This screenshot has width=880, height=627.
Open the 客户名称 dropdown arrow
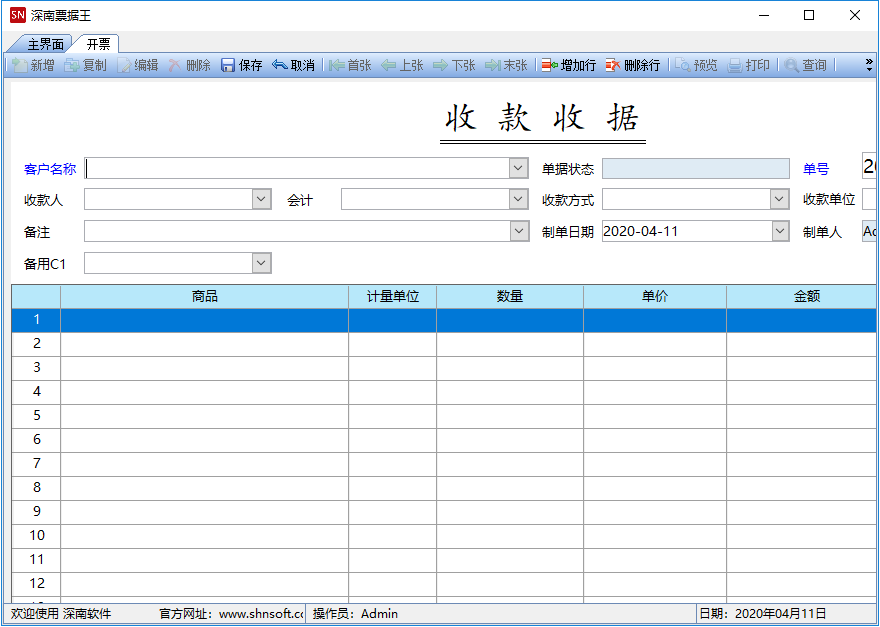[519, 168]
